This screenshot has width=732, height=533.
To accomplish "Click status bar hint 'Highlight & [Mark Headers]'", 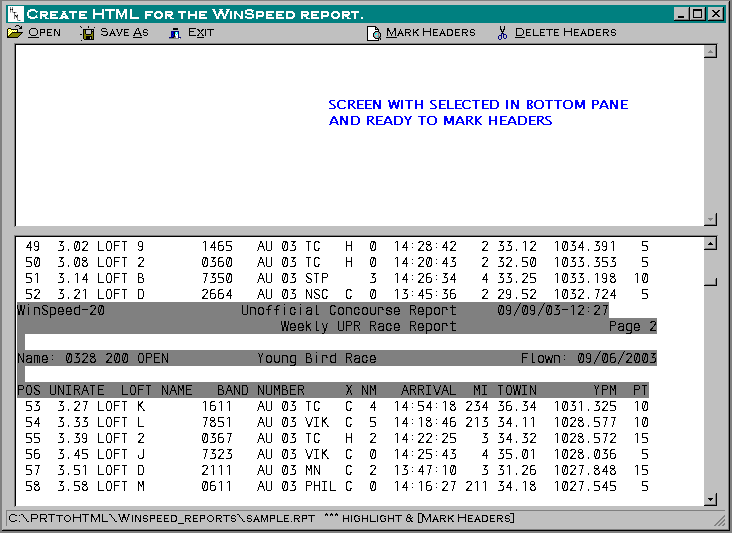I will pos(428,519).
